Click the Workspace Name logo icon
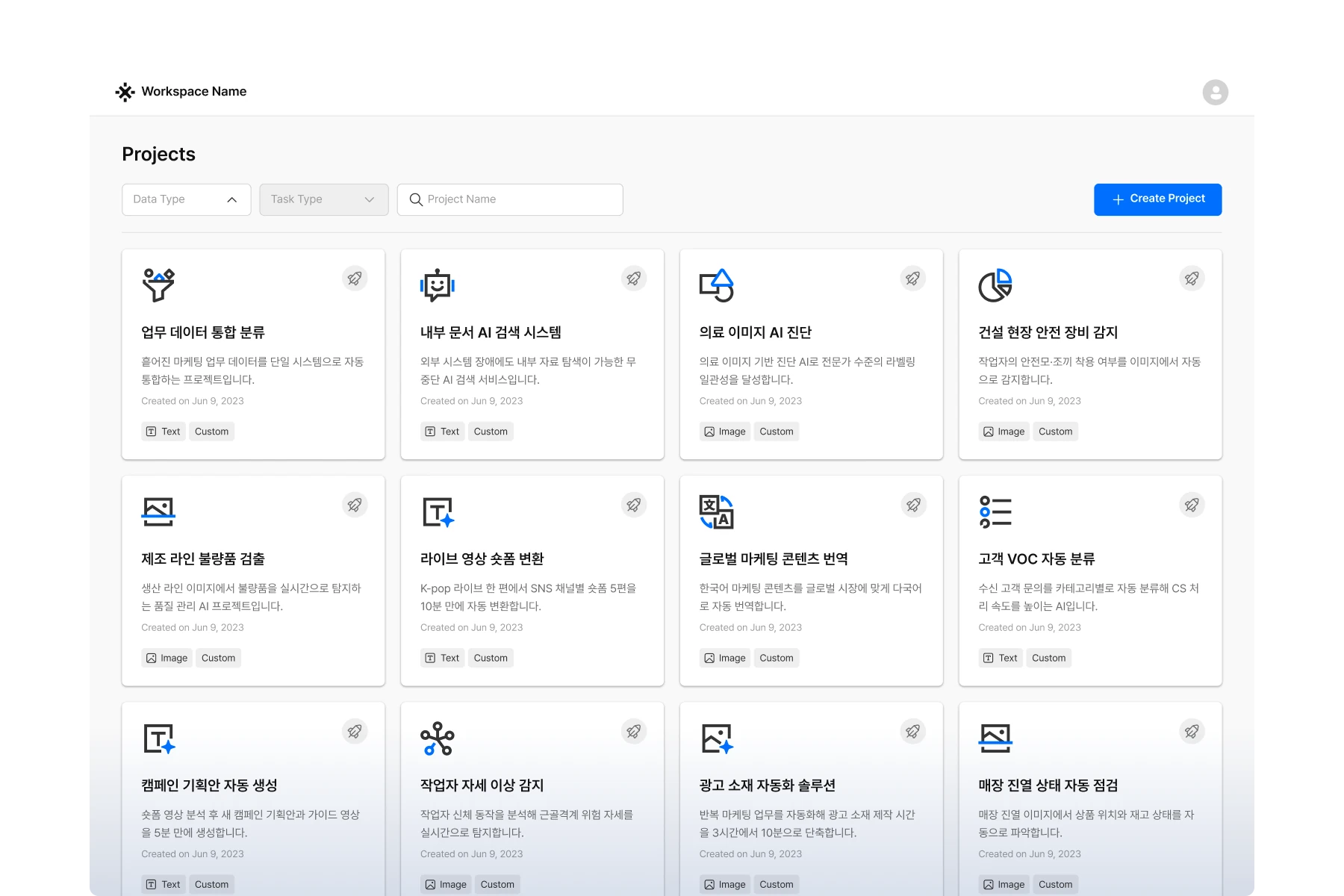 [125, 92]
